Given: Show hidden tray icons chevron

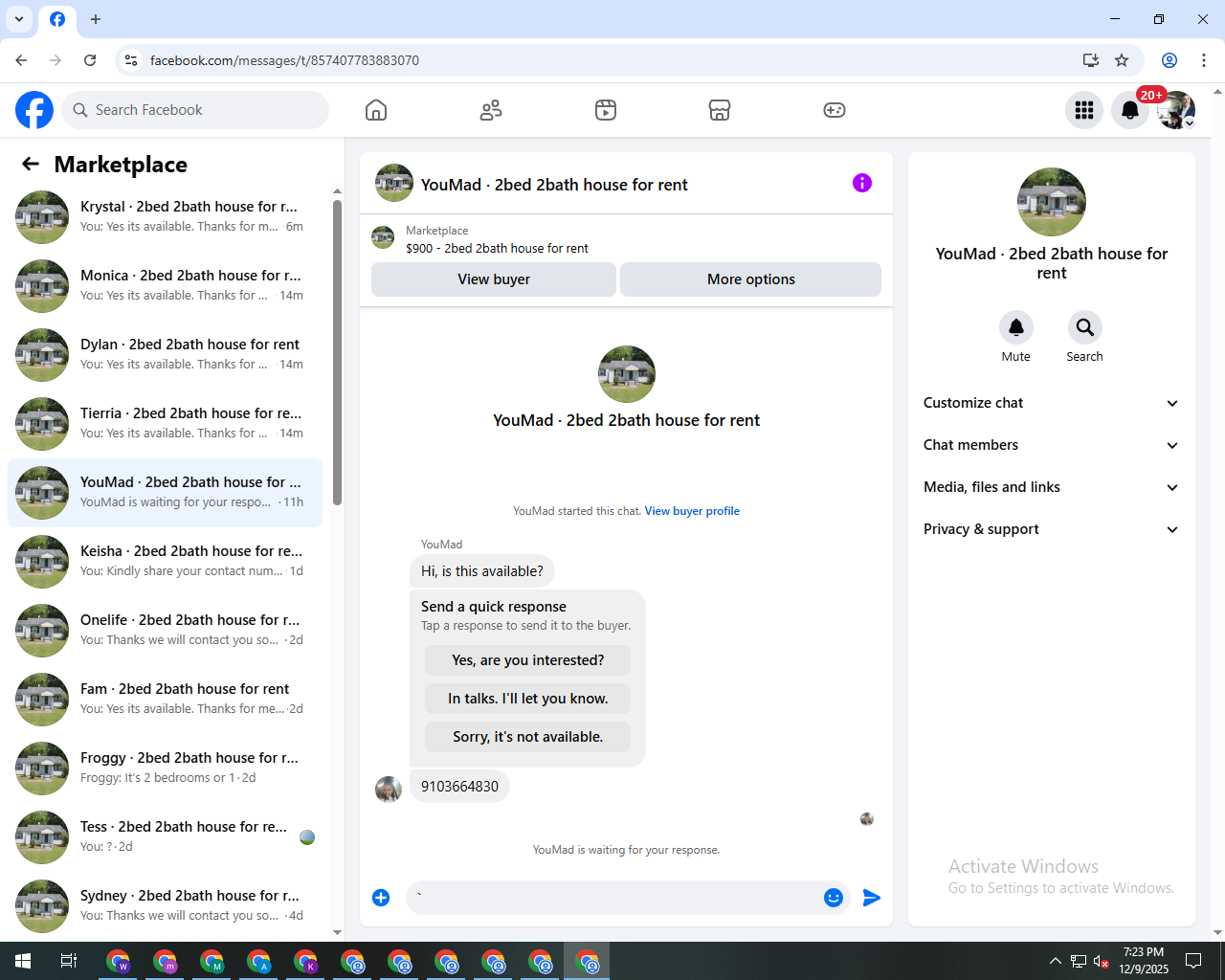Looking at the screenshot, I should [x=1055, y=961].
